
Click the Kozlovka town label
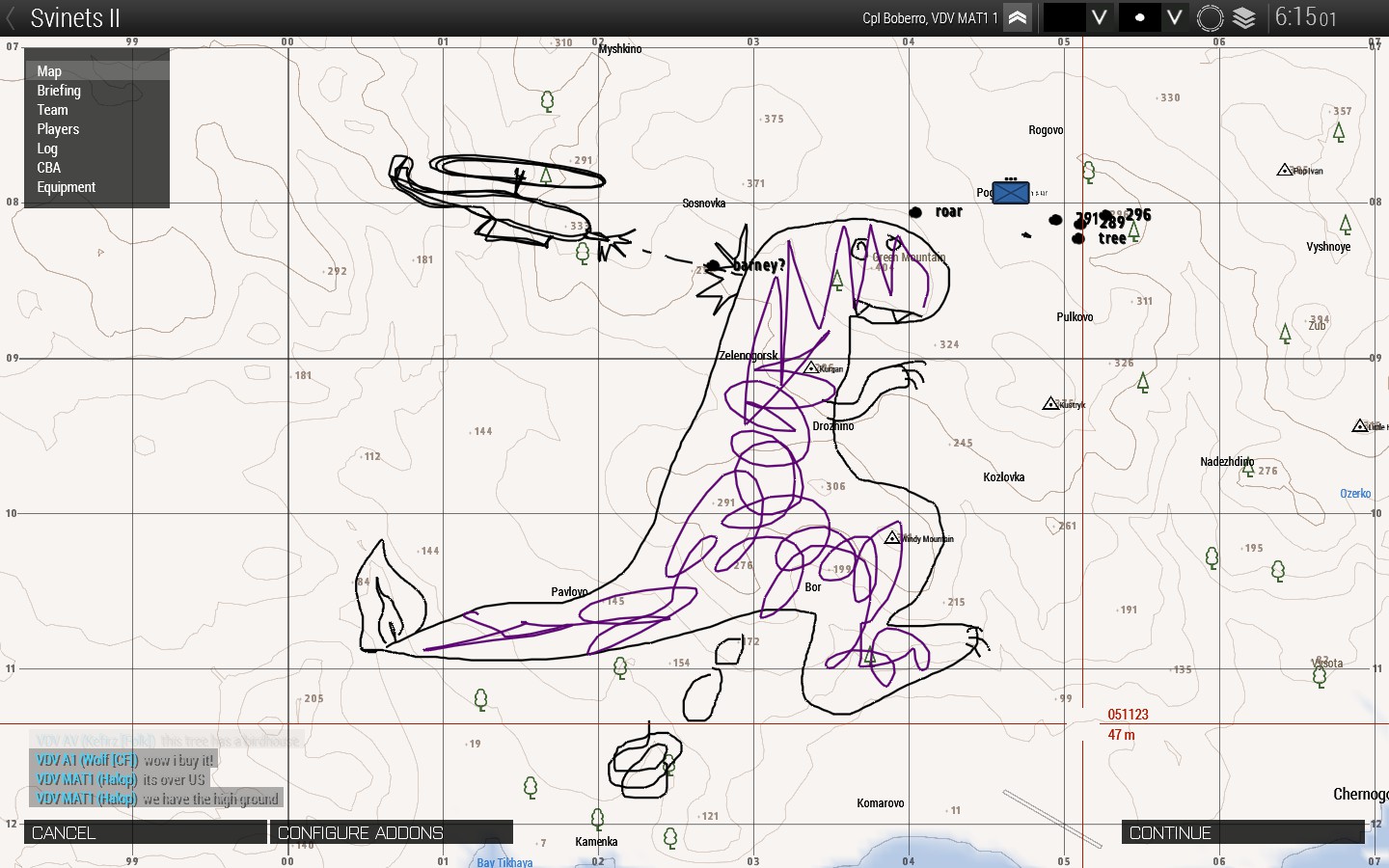[x=1003, y=477]
